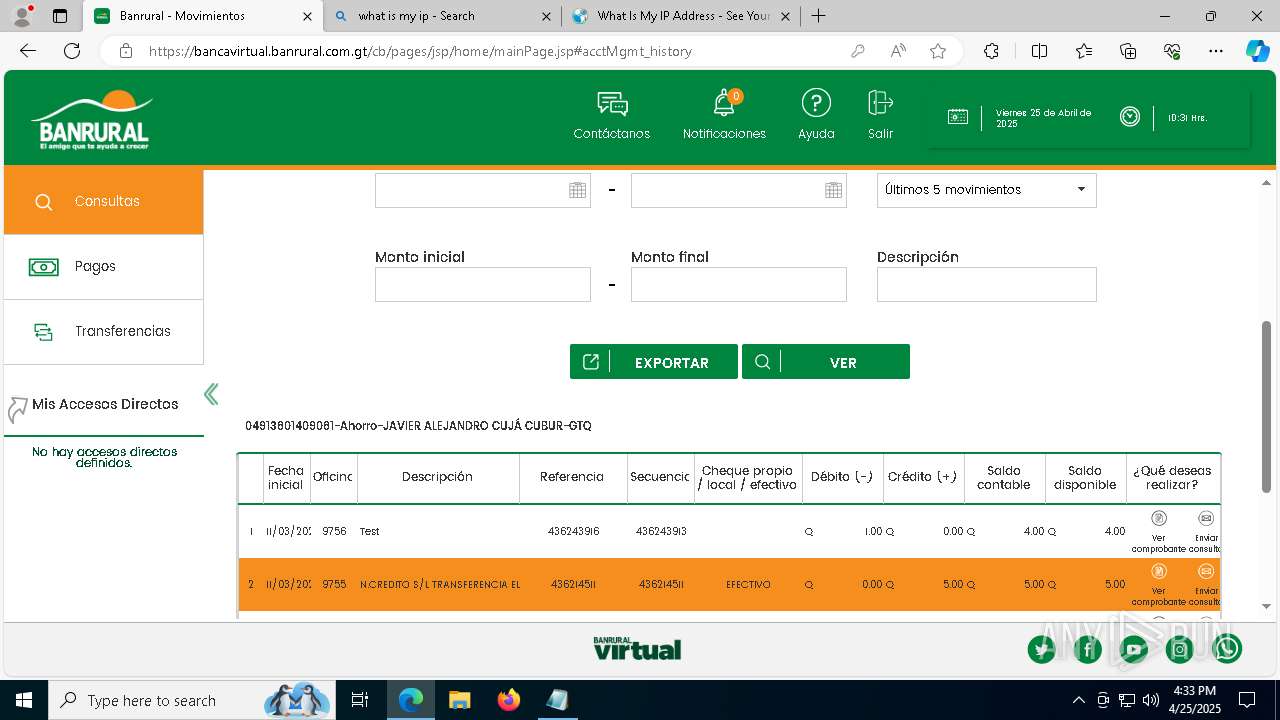Click the EFECTIVO cell in row 2

point(748,585)
